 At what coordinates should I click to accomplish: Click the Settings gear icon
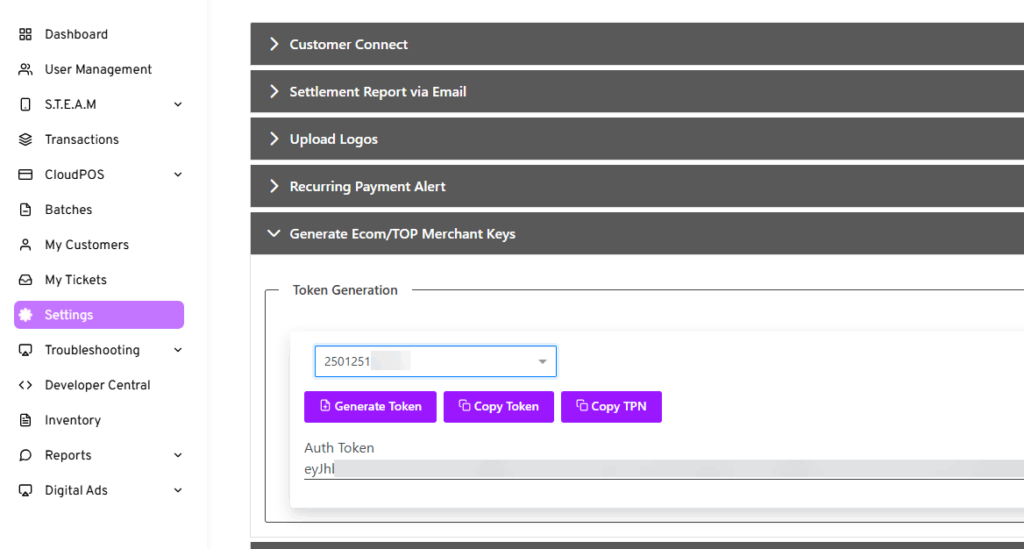coord(26,315)
